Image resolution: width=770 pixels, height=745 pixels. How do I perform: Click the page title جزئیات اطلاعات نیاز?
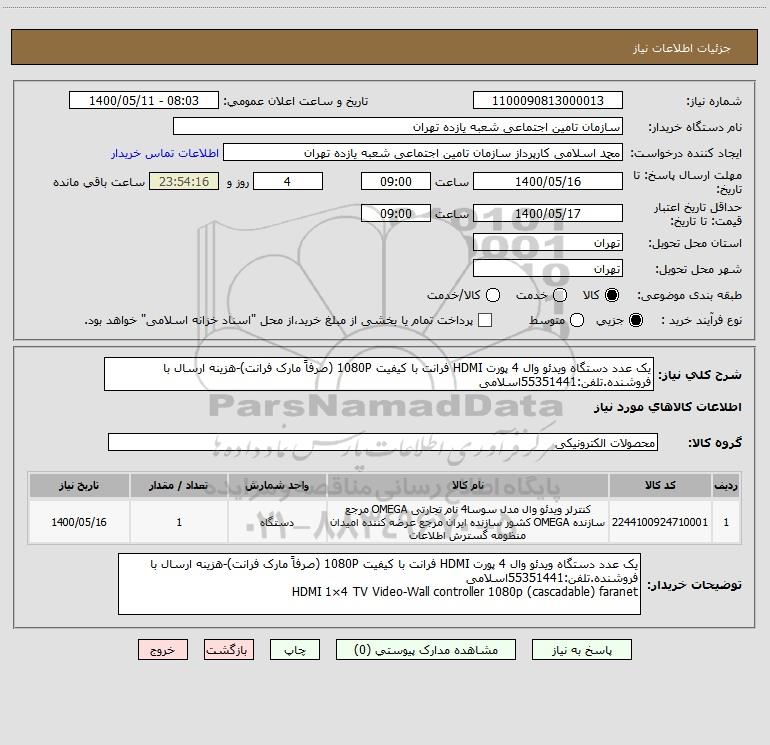[x=681, y=48]
